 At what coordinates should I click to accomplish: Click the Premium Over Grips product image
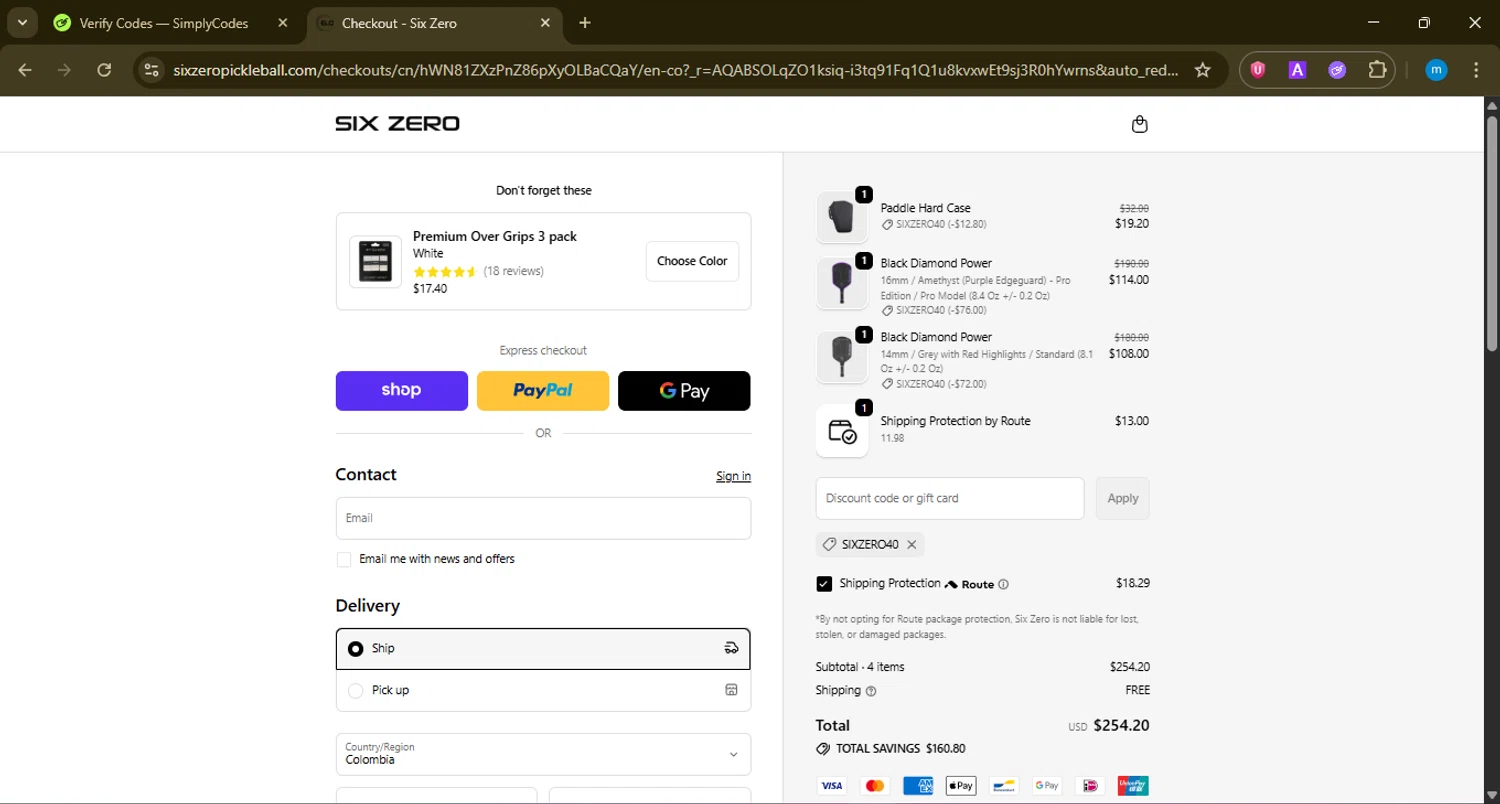pyautogui.click(x=375, y=262)
